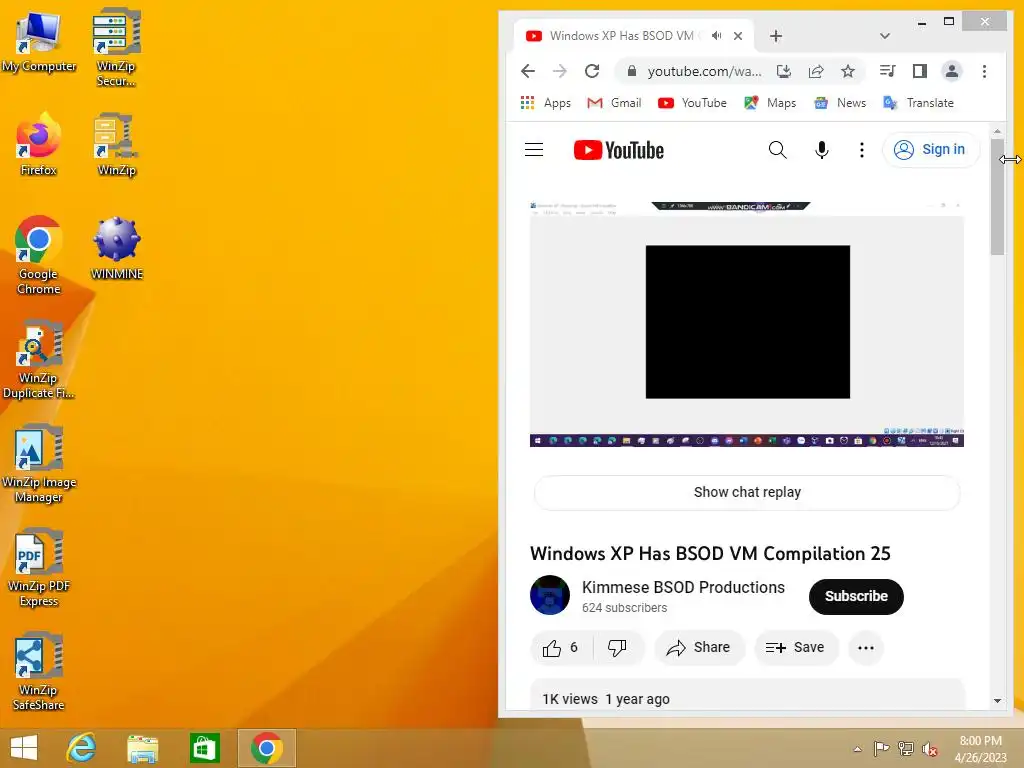Open Chrome three-dot menu
1024x768 pixels.
click(984, 71)
